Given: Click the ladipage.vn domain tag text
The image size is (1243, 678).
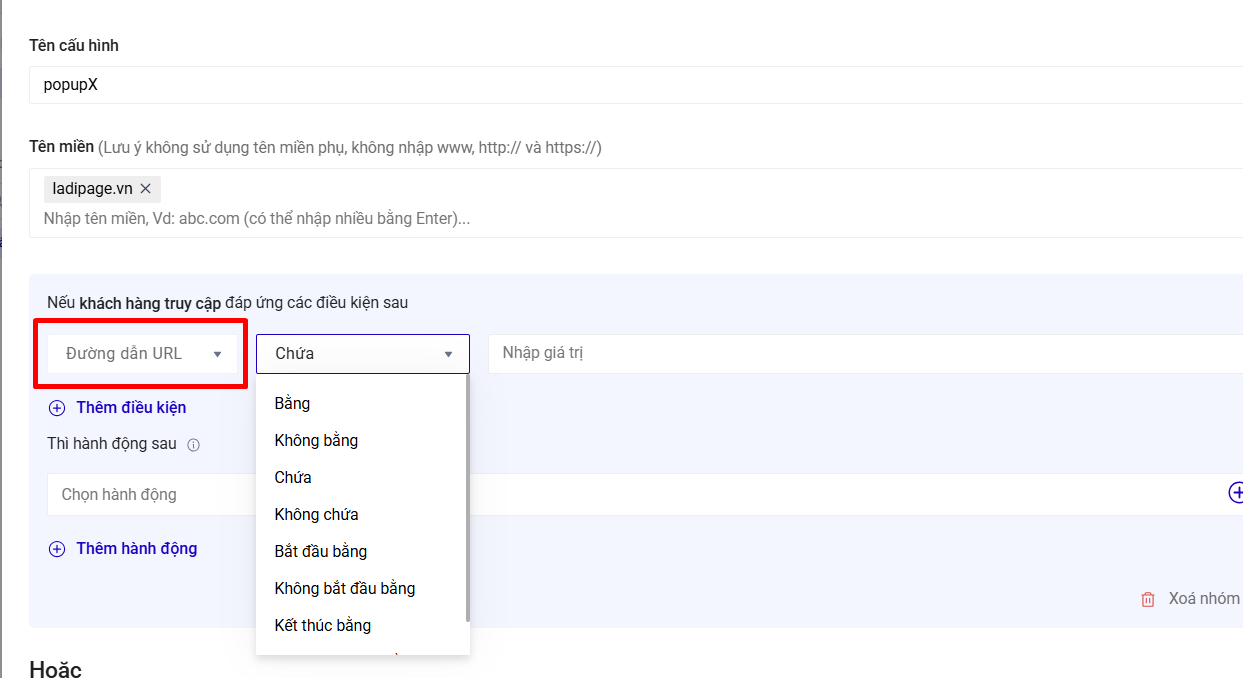Looking at the screenshot, I should (92, 189).
